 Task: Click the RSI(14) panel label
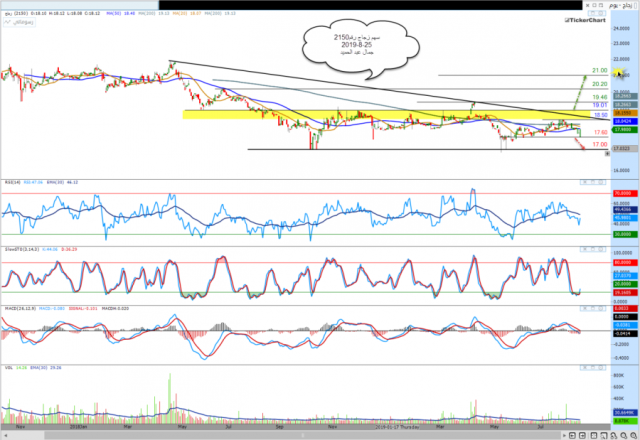pos(13,182)
